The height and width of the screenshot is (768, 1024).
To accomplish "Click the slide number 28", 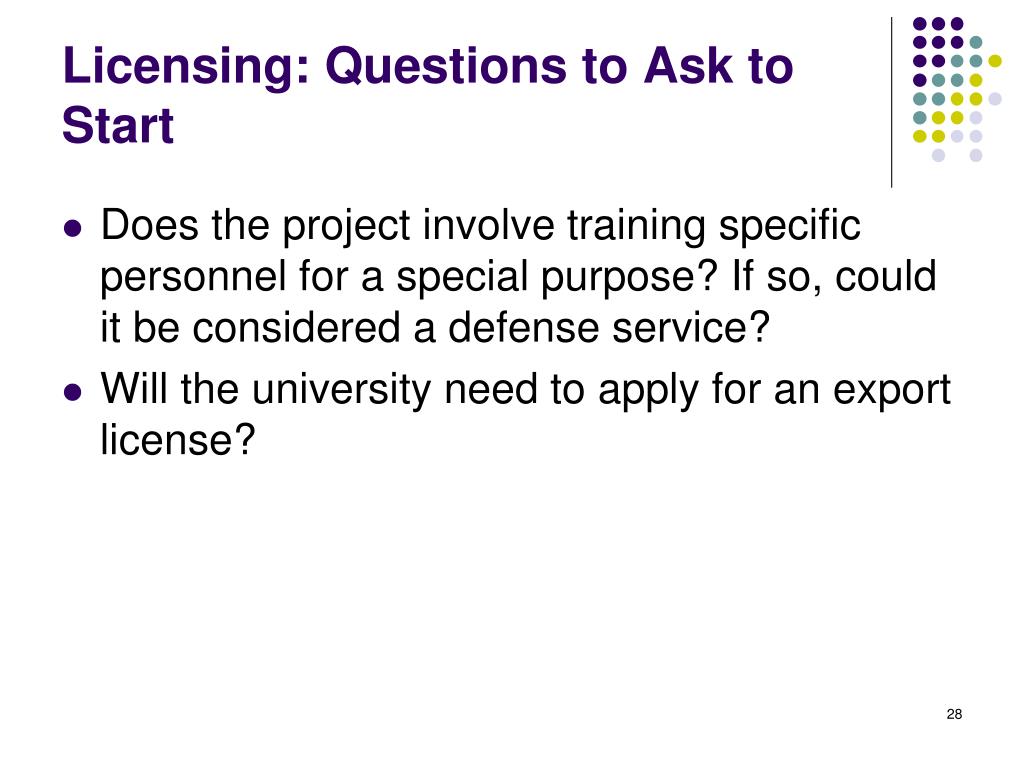I will [x=954, y=714].
